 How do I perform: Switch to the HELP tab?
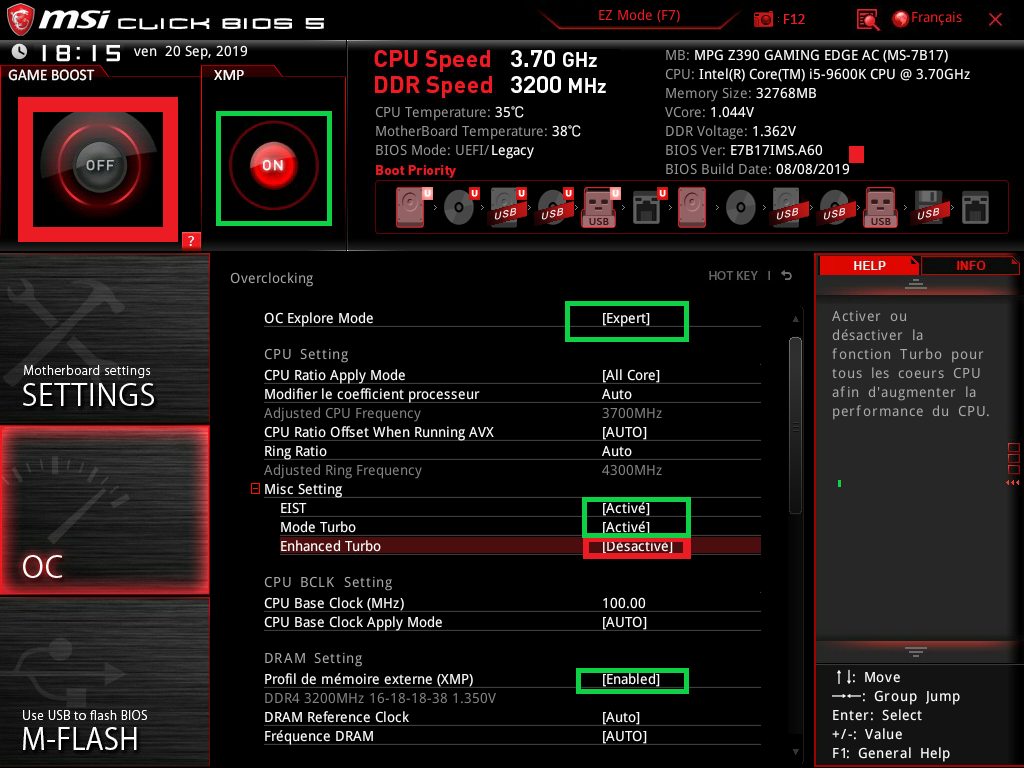coord(869,266)
